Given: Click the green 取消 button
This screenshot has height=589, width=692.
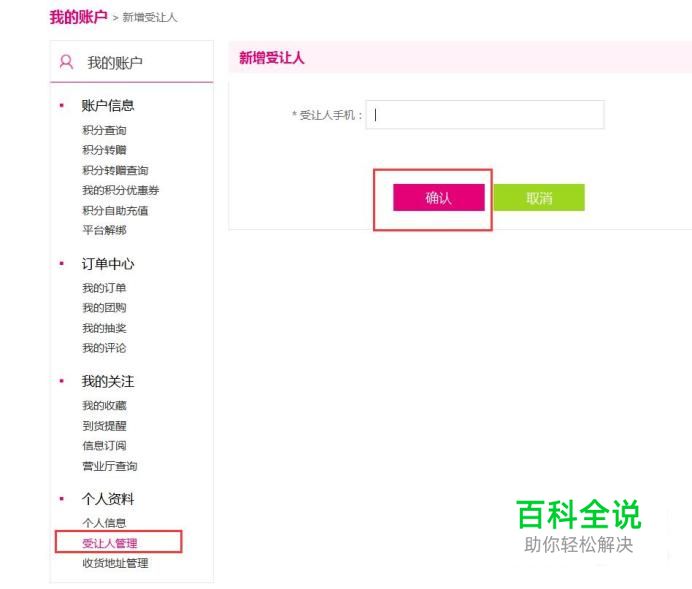Looking at the screenshot, I should [539, 198].
